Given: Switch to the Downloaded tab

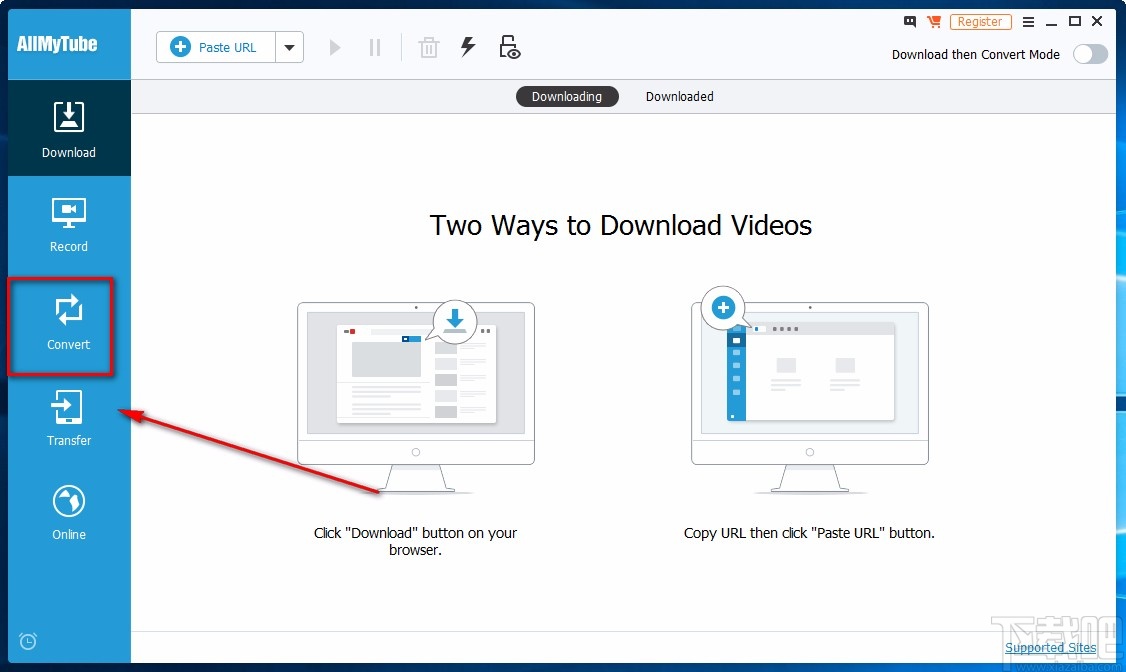Looking at the screenshot, I should (679, 96).
